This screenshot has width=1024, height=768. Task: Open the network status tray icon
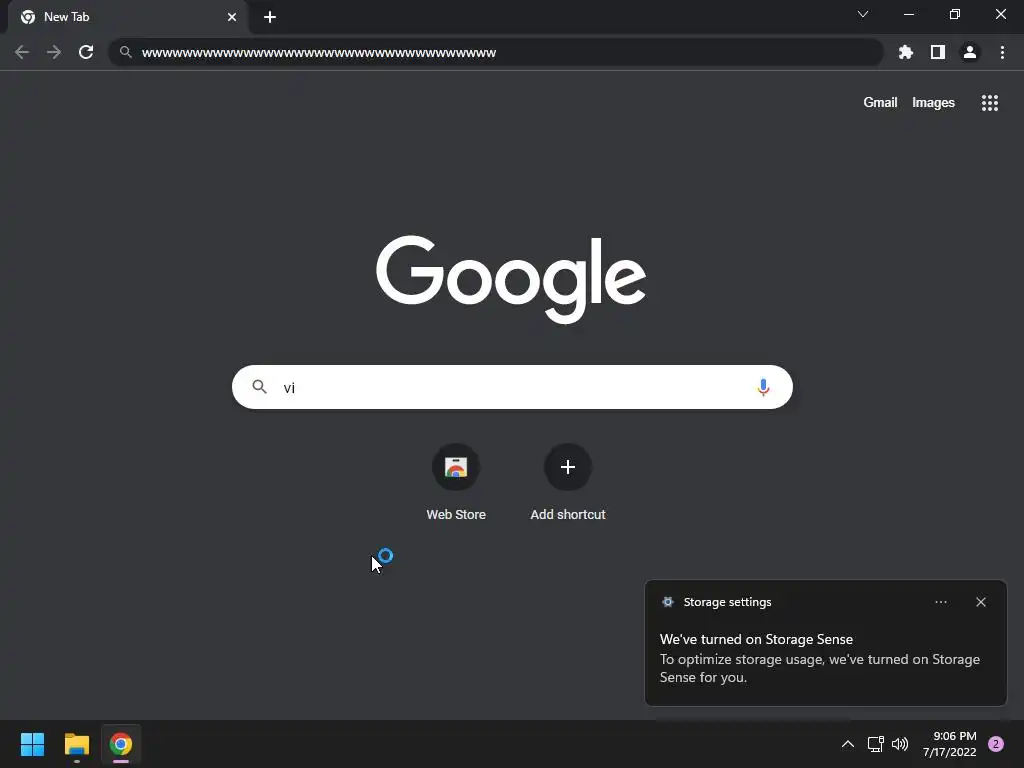pyautogui.click(x=875, y=744)
